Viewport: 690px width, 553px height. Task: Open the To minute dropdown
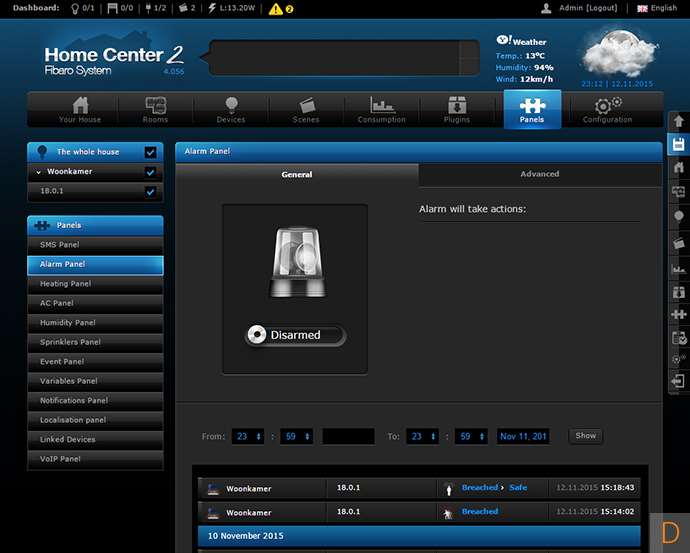pos(469,436)
